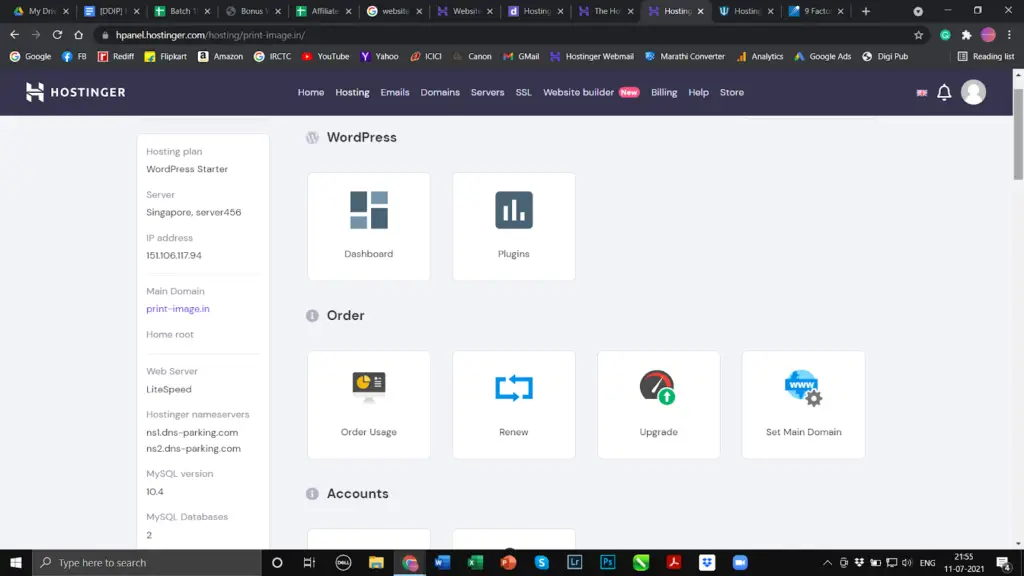Click the Grammarly extension icon
1024x576 pixels.
click(x=945, y=35)
